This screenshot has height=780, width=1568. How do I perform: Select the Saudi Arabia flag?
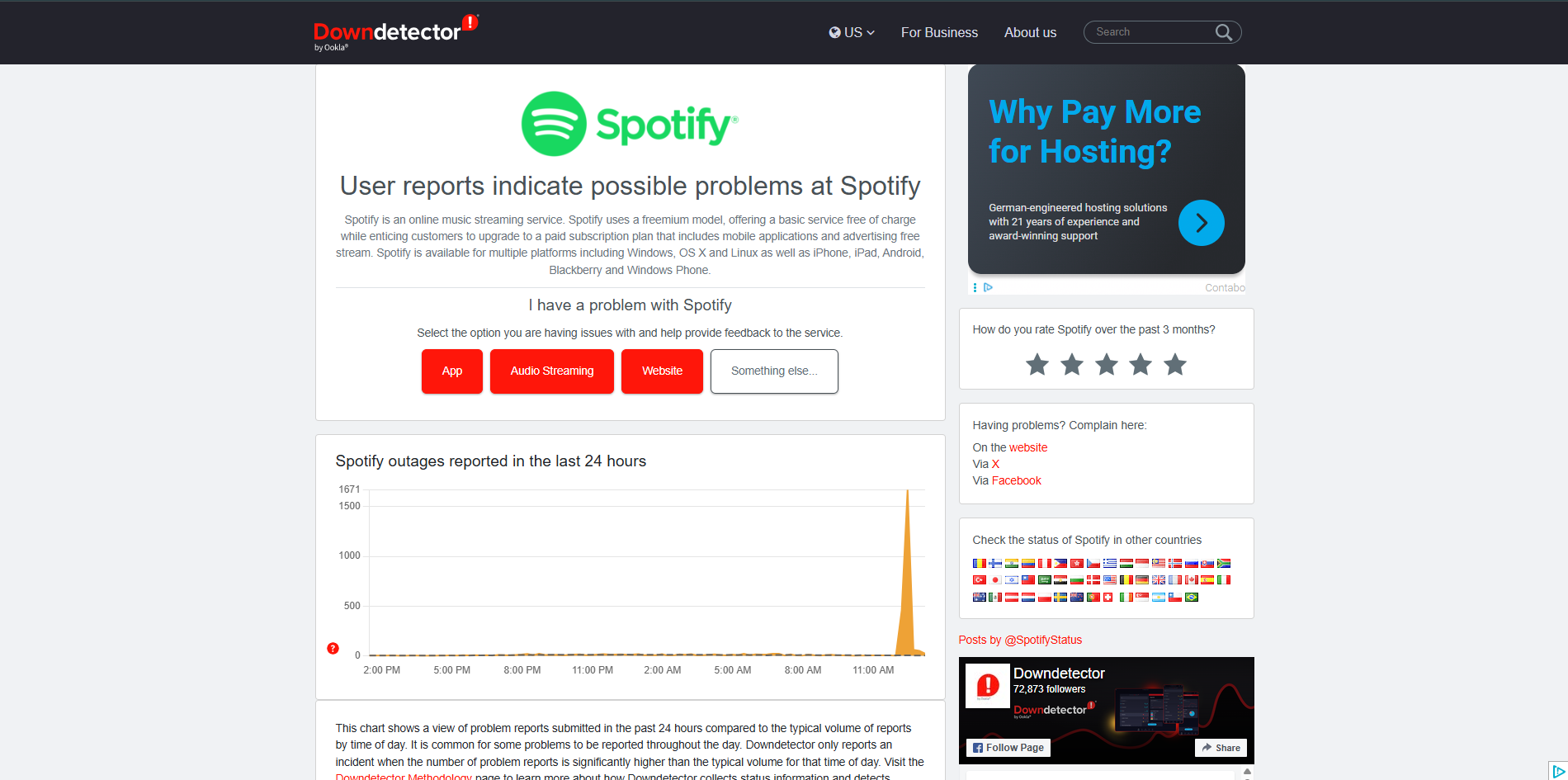pos(1045,580)
